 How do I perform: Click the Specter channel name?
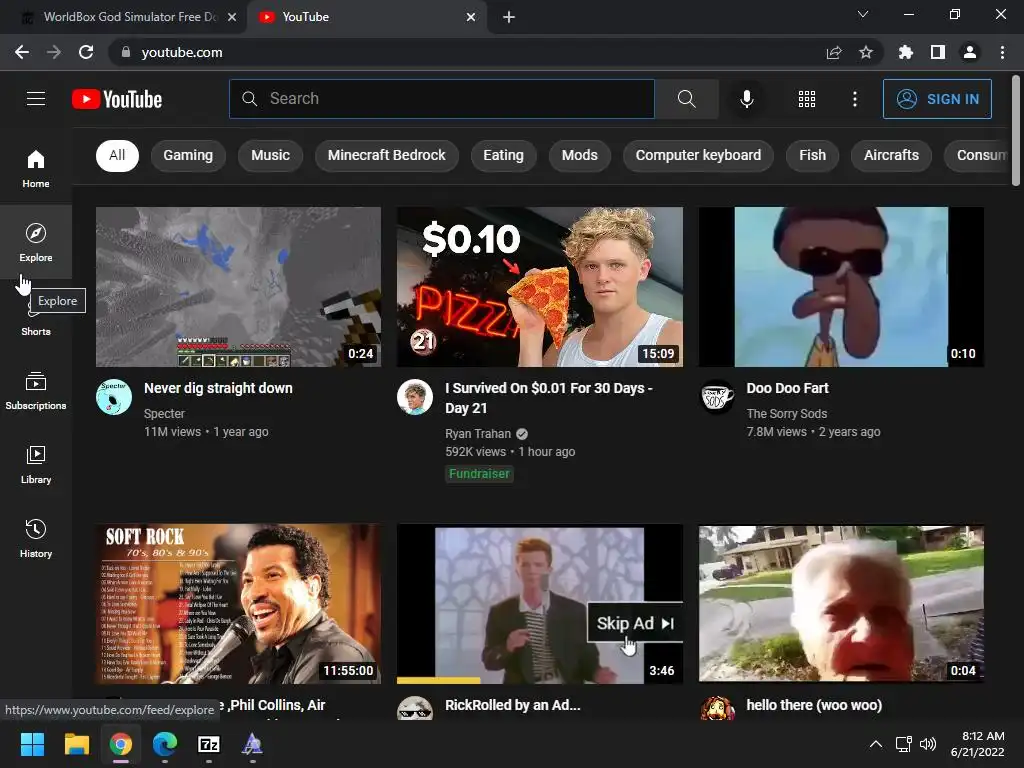164,413
